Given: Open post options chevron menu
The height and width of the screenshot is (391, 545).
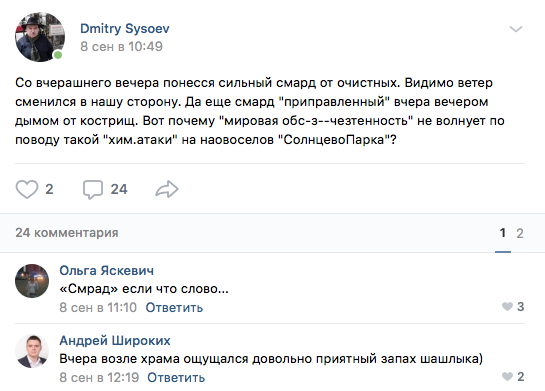Looking at the screenshot, I should (x=516, y=29).
